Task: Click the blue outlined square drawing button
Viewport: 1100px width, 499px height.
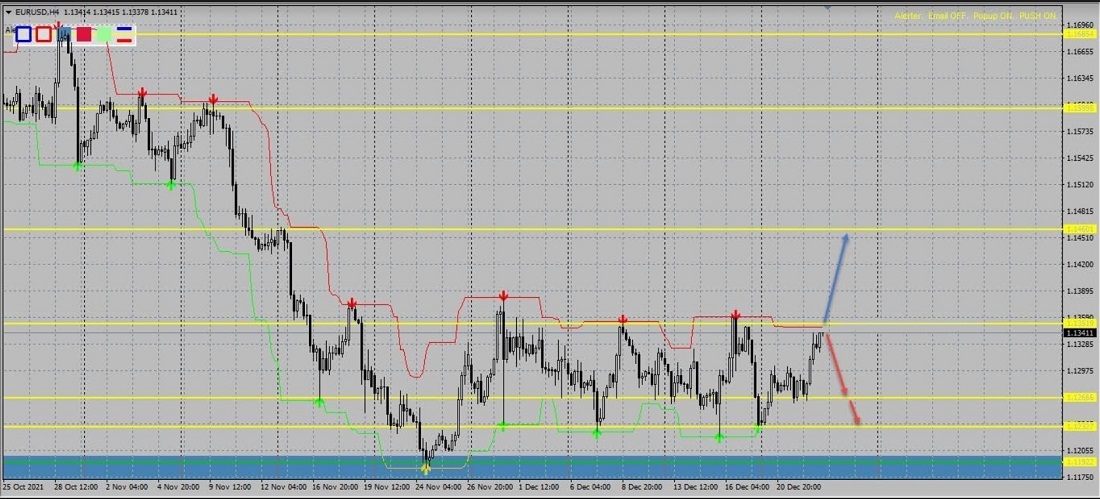Action: coord(23,34)
